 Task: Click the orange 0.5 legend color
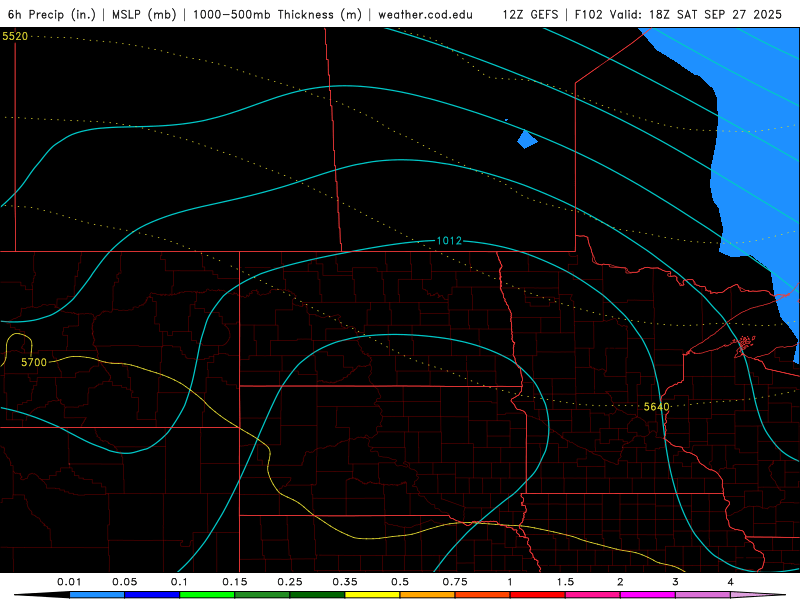(x=428, y=595)
